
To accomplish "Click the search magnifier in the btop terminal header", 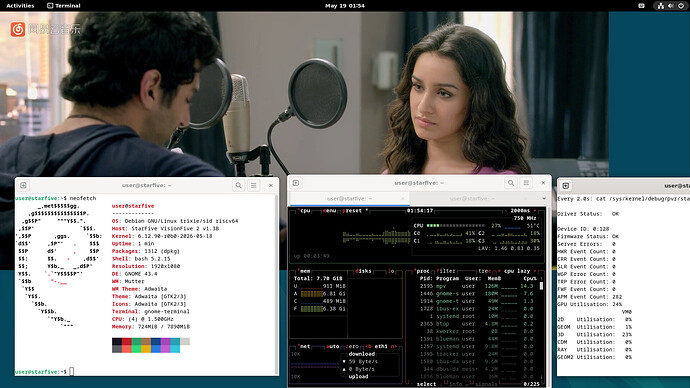I will 511,183.
